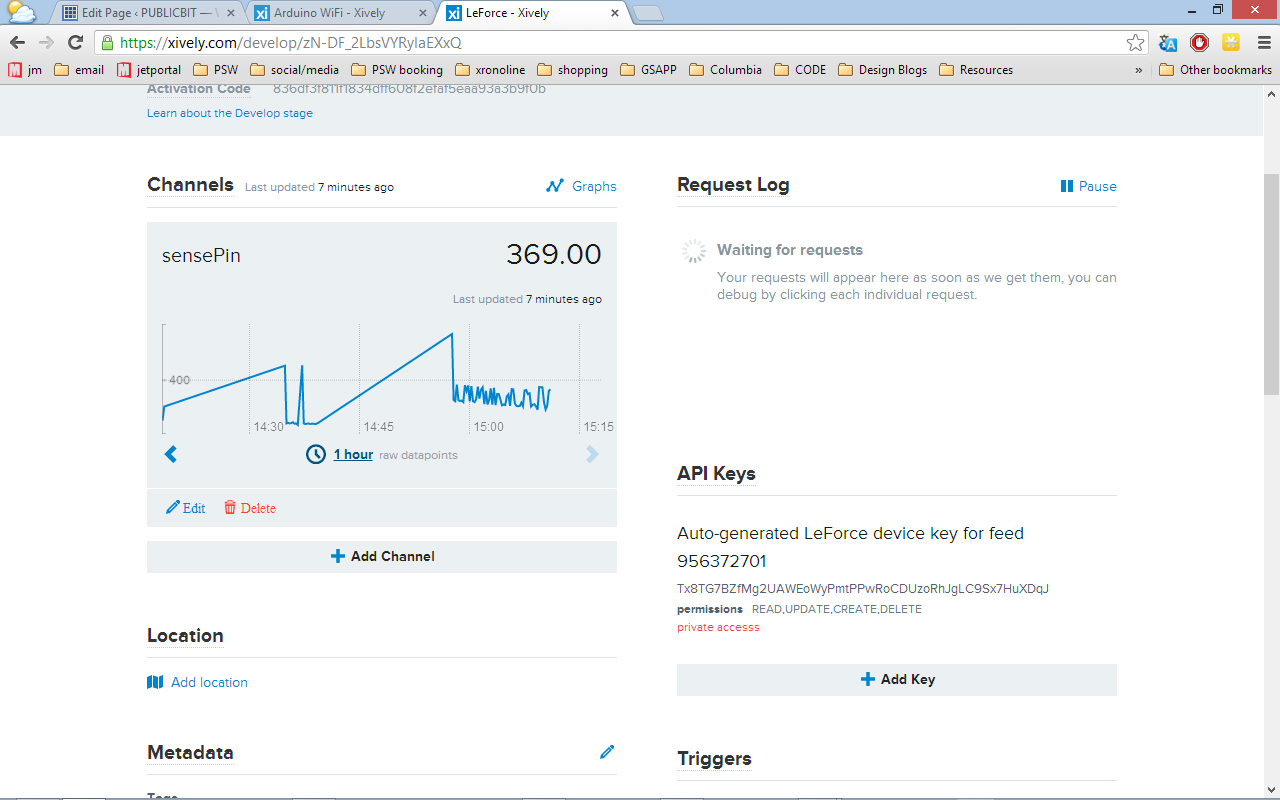Open the 1 hour time range selector

pos(353,454)
